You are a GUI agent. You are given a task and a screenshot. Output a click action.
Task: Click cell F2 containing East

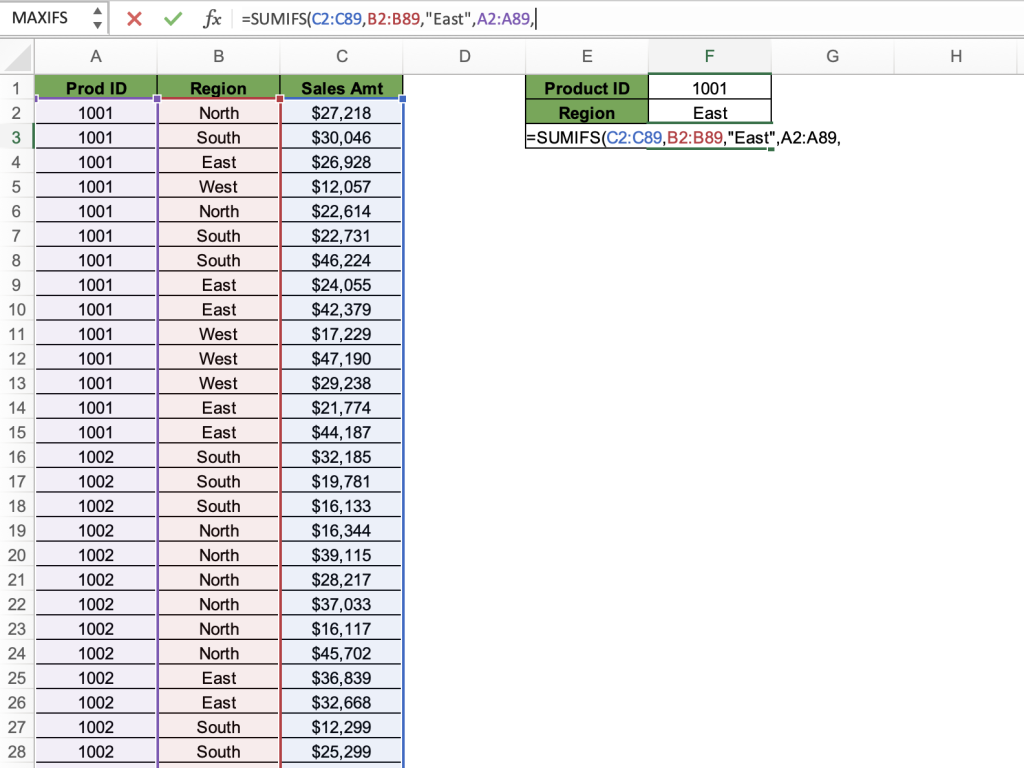[x=709, y=113]
